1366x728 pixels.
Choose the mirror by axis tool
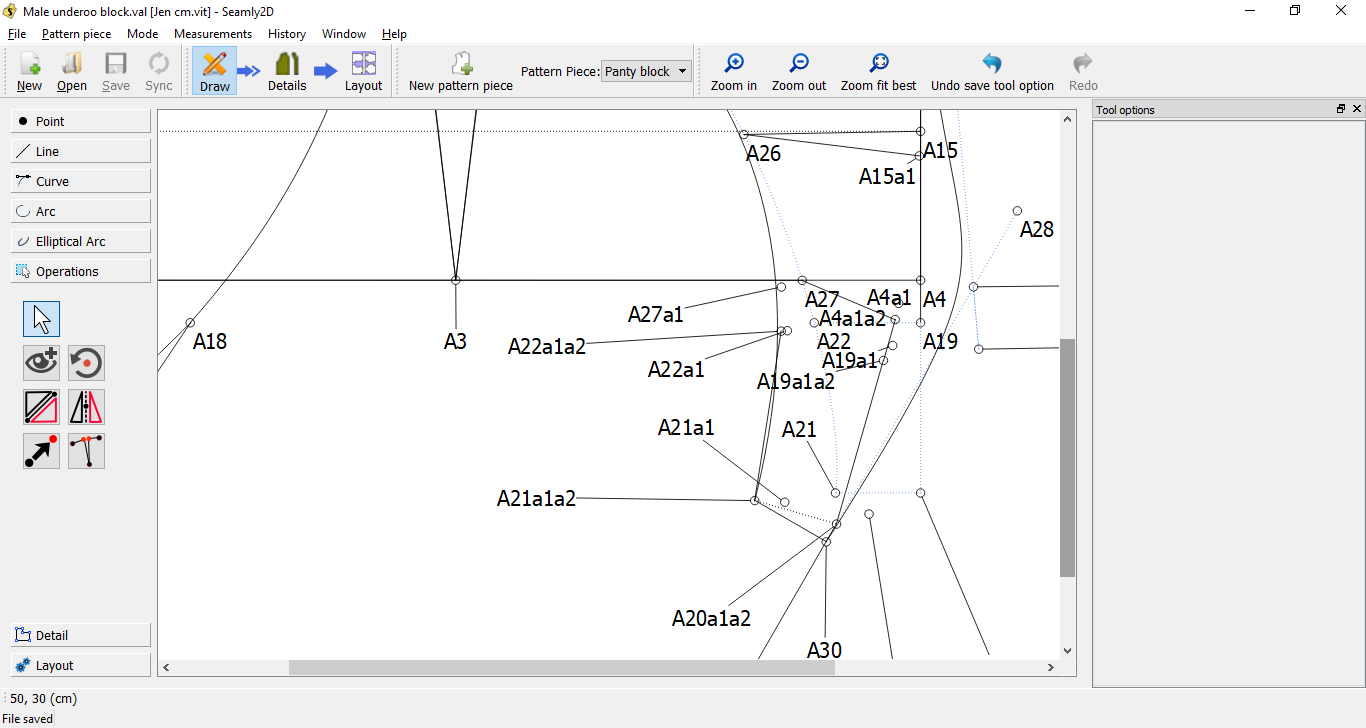86,407
